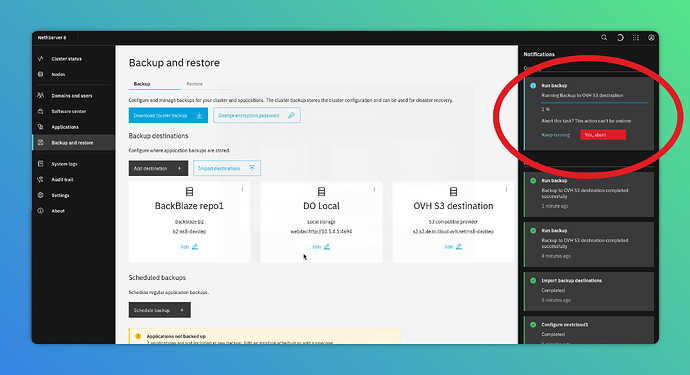The image size is (690, 375).
Task: Open the kebab menu on DO Local card
Action: 374,189
